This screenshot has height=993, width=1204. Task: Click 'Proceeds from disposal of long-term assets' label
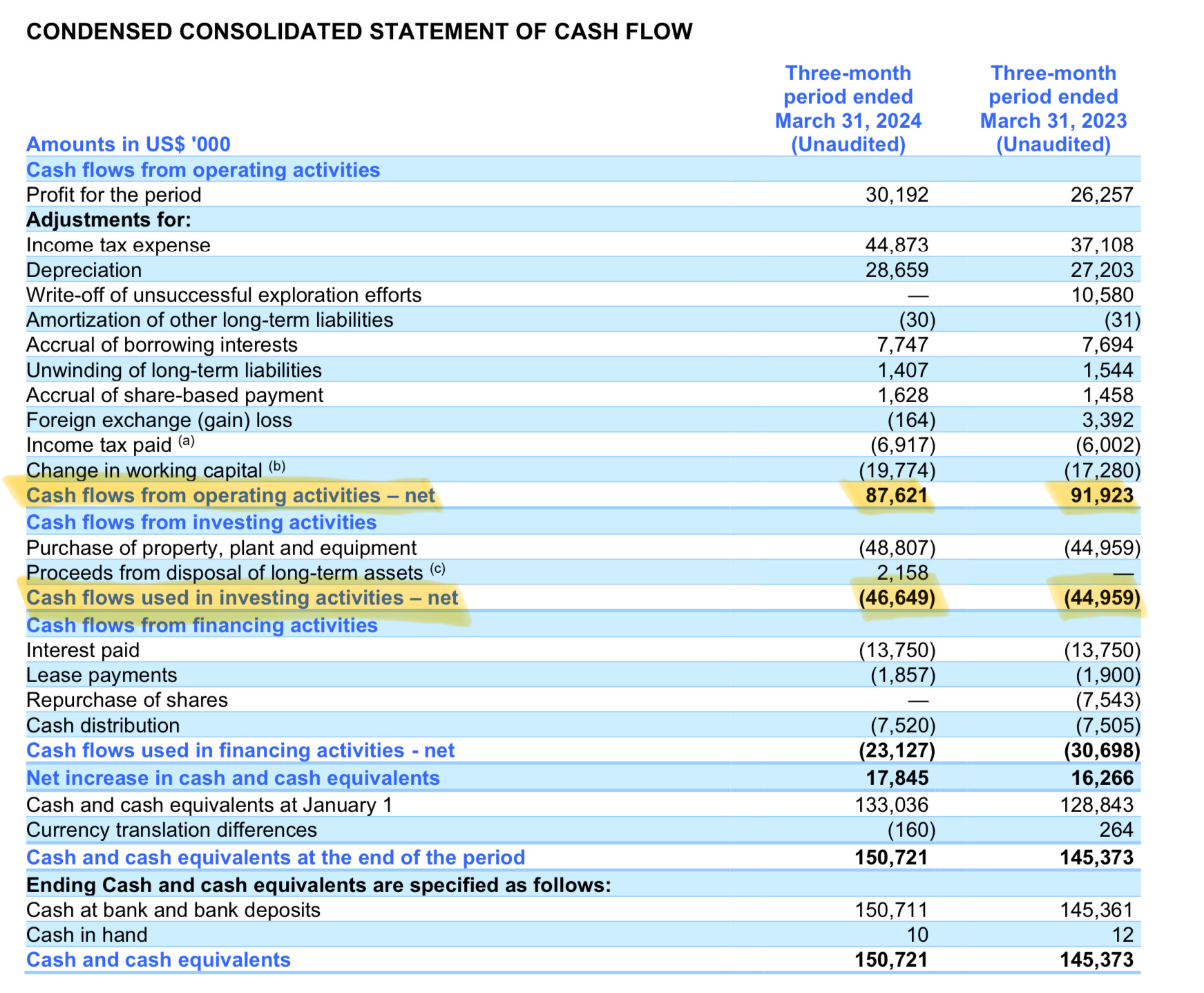[236, 572]
